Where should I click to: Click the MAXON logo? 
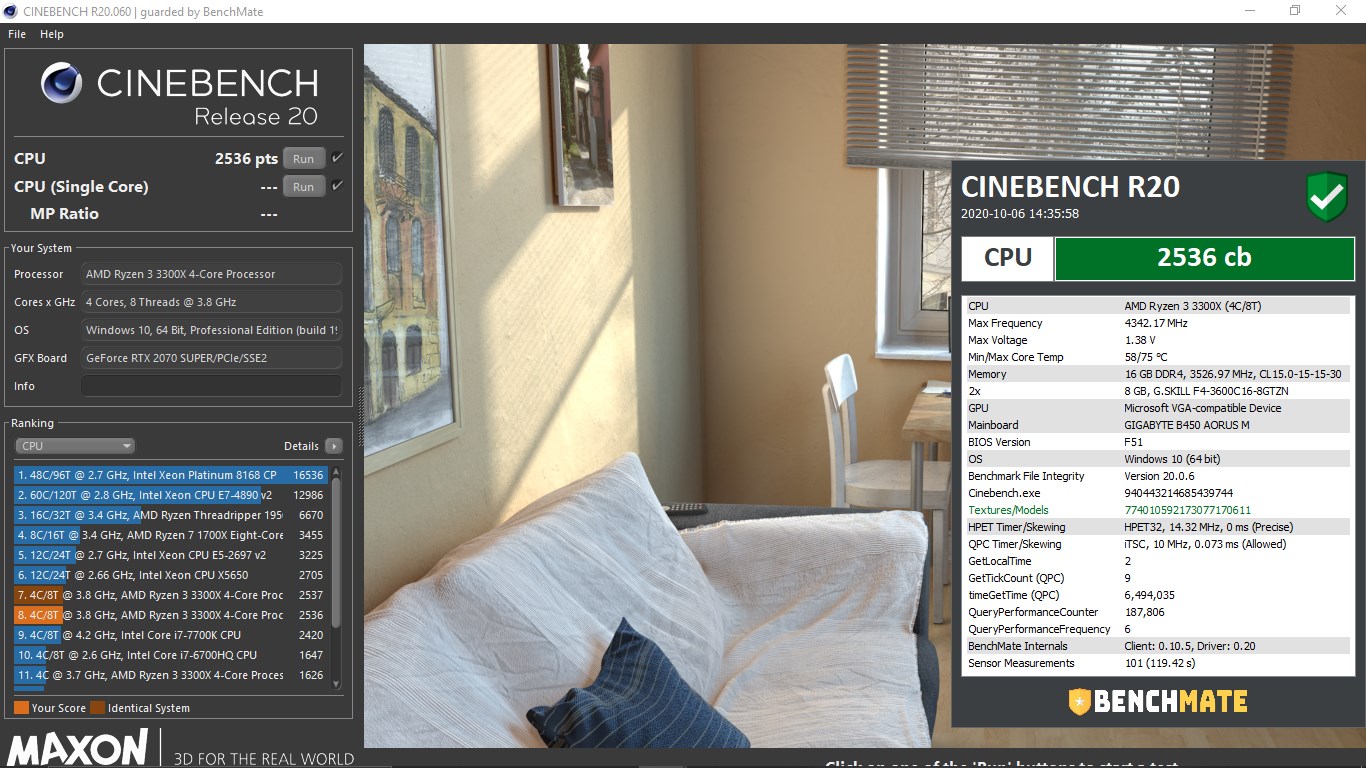[77, 748]
